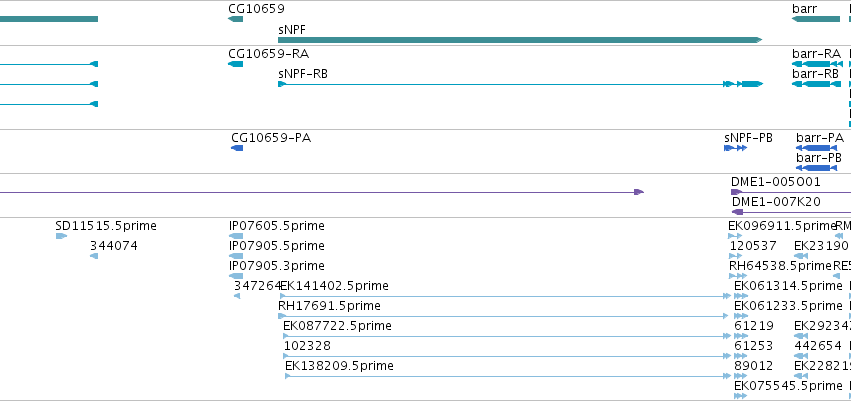Select the barr-RA transcript glyph

click(816, 64)
